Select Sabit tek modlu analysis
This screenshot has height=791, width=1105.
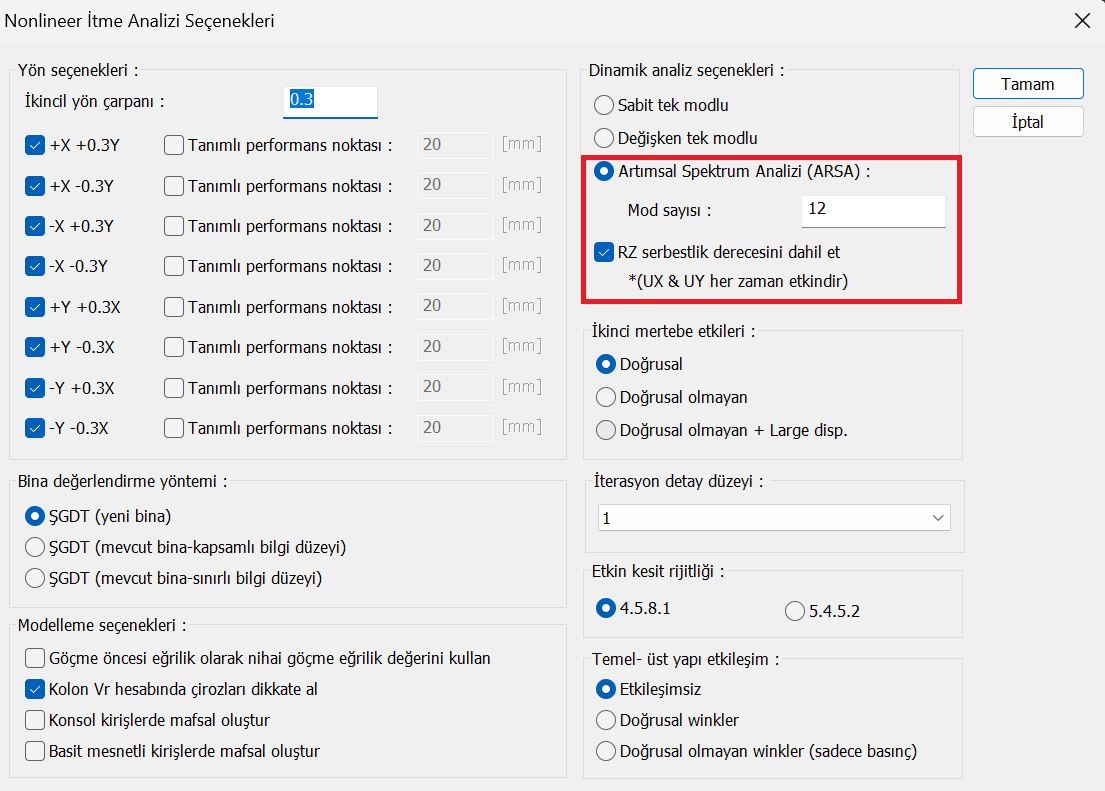tap(604, 105)
